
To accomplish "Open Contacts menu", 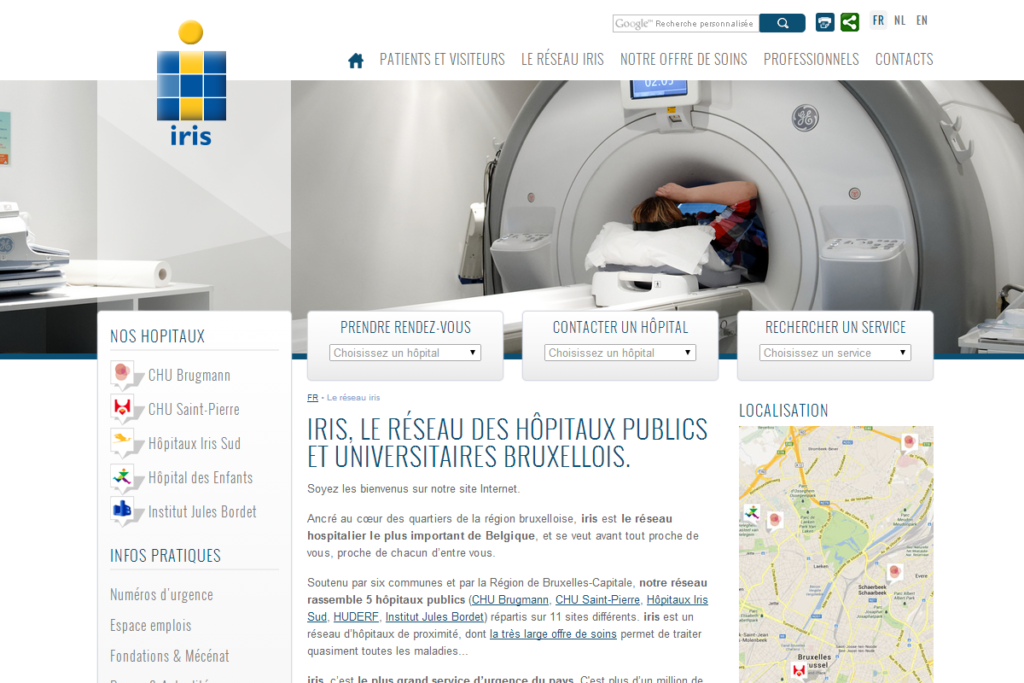I will click(904, 59).
